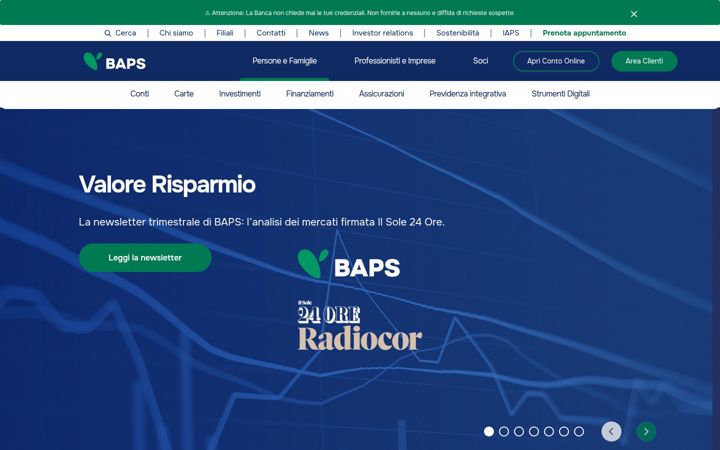The image size is (720, 450).
Task: Select the first carousel dot
Action: pos(489,431)
